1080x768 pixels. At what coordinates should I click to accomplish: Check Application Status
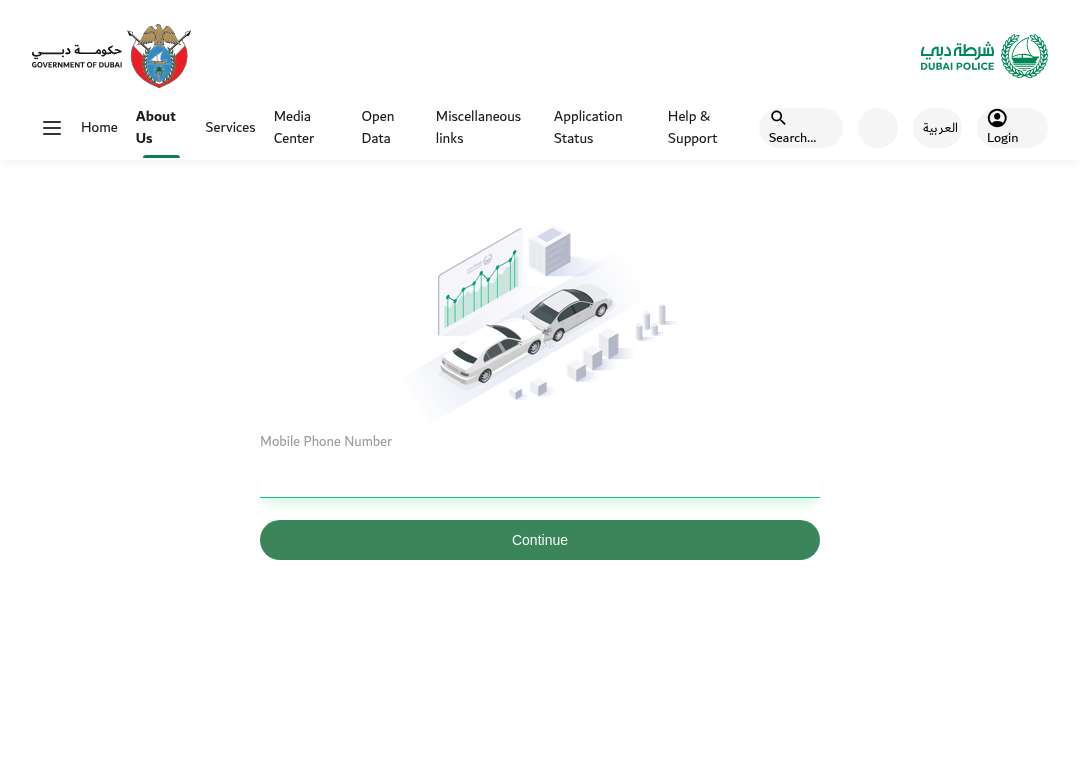pyautogui.click(x=588, y=127)
